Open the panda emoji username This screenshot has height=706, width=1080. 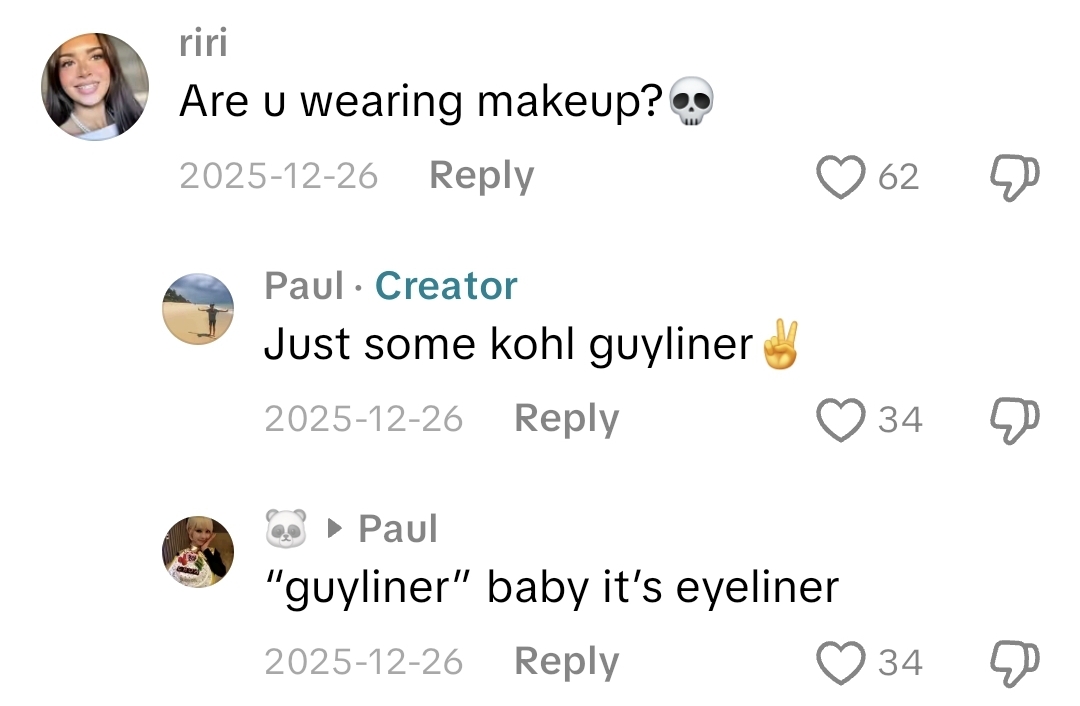coord(286,528)
